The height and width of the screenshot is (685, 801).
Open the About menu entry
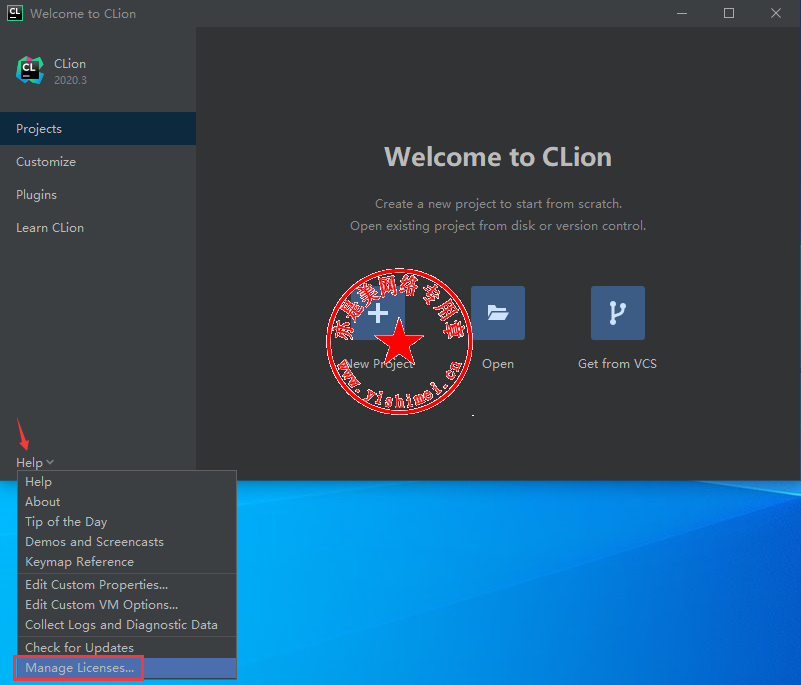point(127,502)
